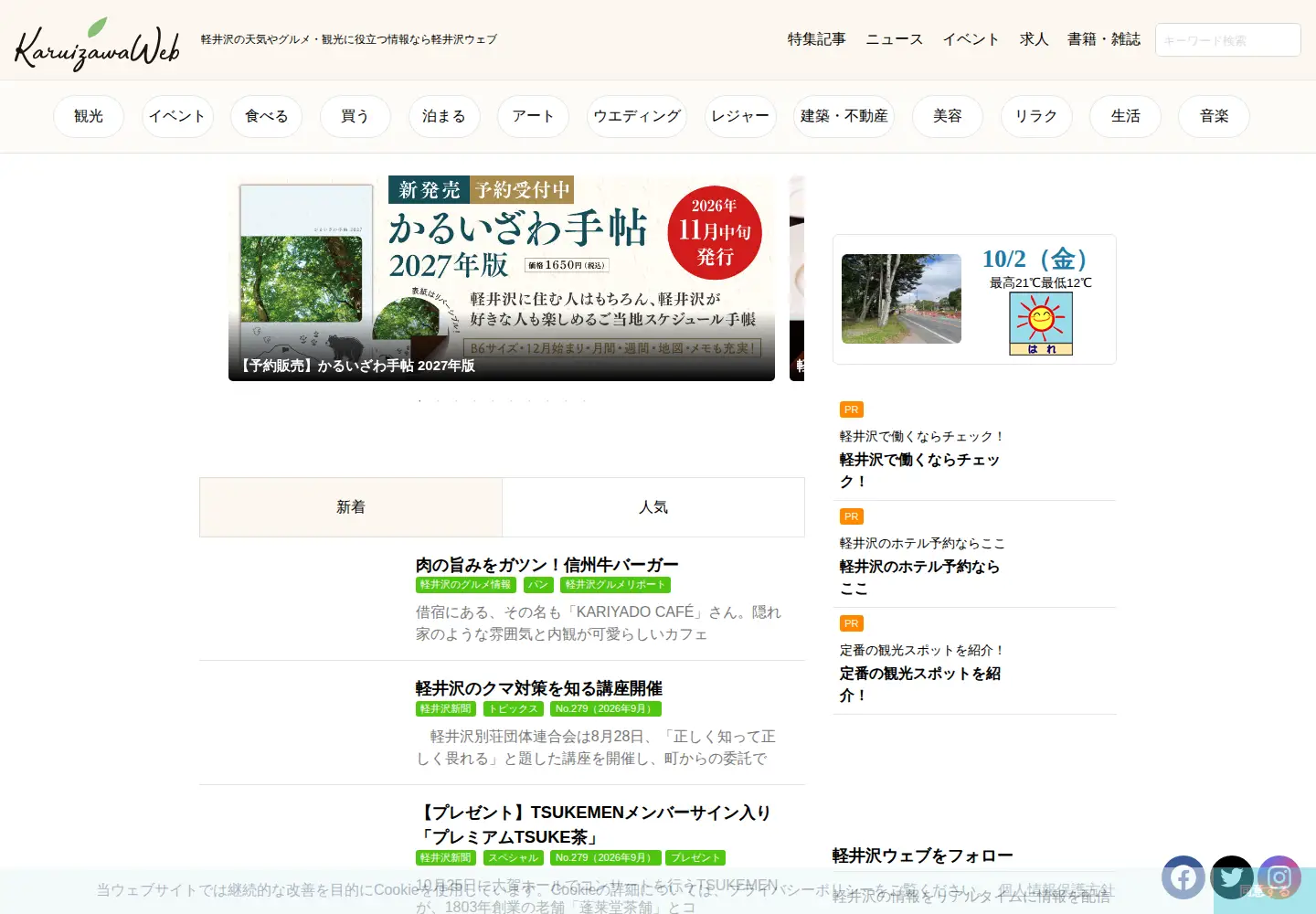Click the 軽井沢グルメリポート tag
The image size is (1316, 914).
pos(616,585)
